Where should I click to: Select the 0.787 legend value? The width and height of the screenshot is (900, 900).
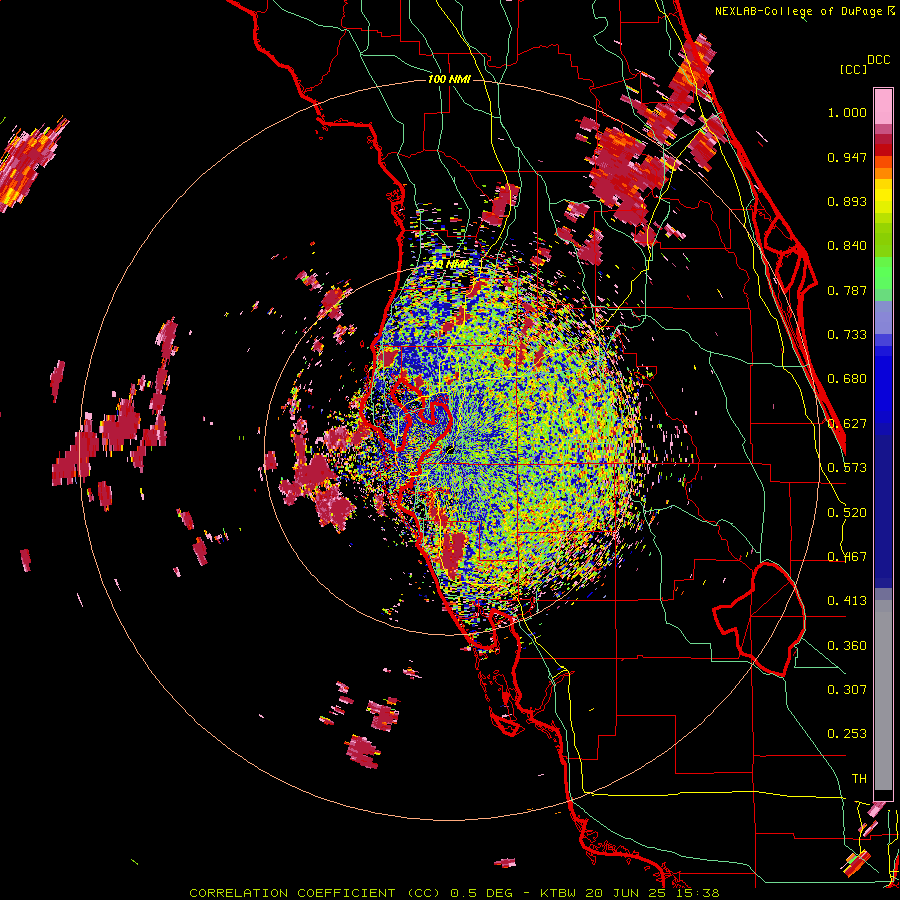point(847,290)
